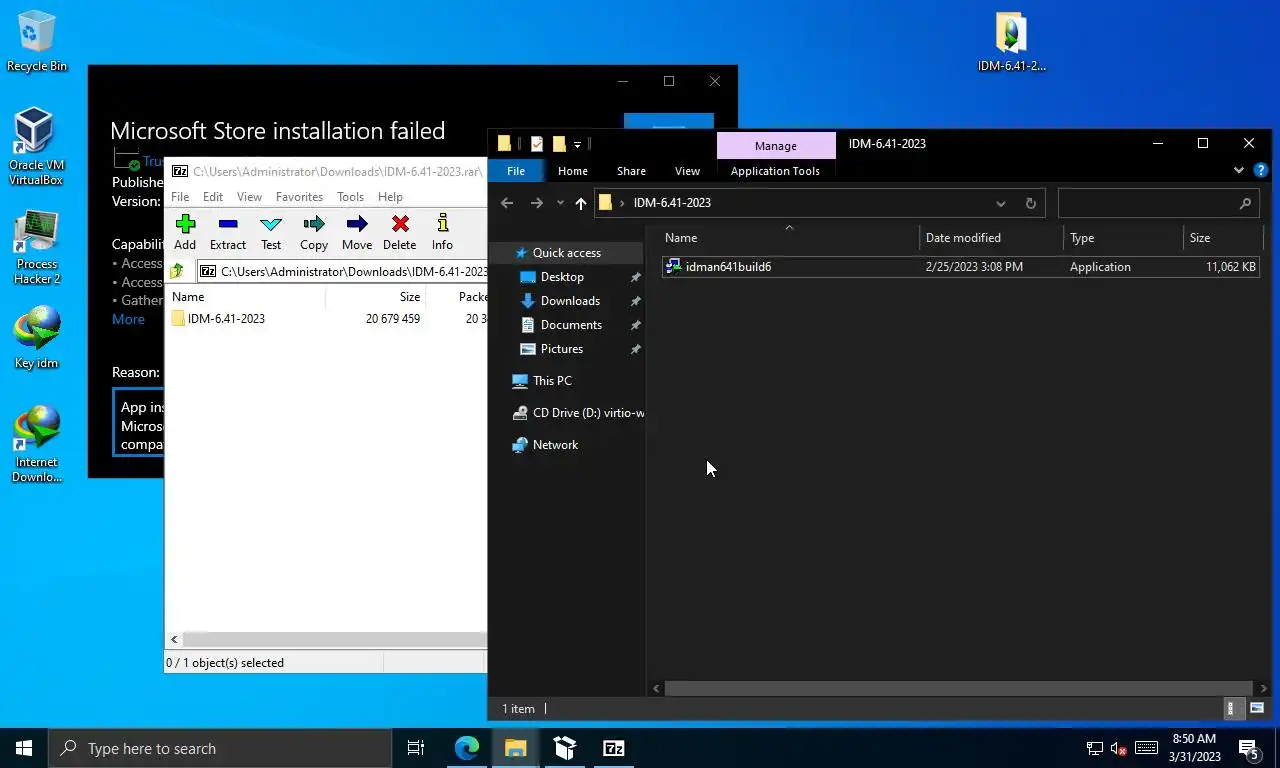1280x768 pixels.
Task: Navigate back in File Explorer
Action: [507, 203]
